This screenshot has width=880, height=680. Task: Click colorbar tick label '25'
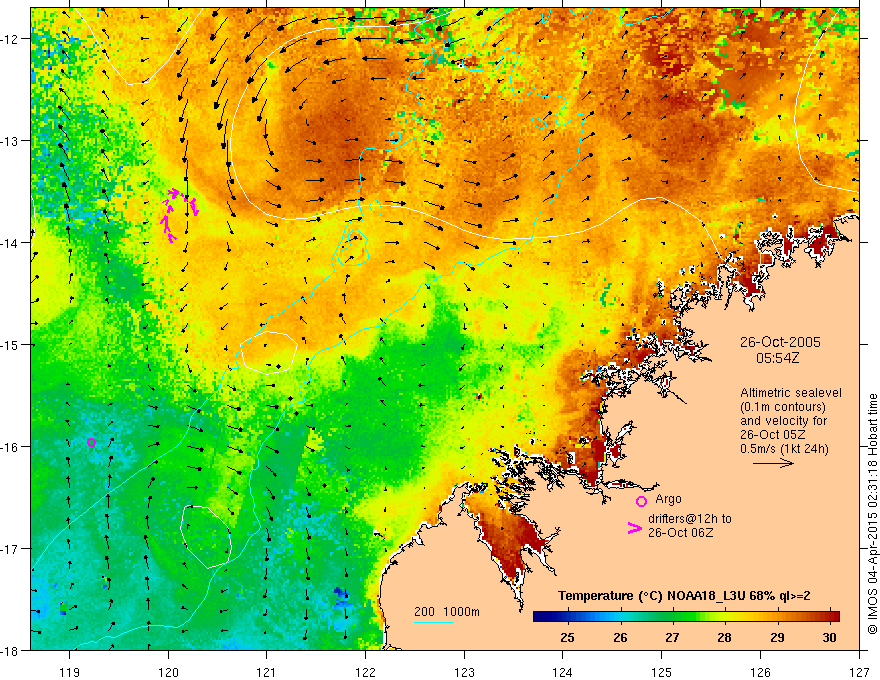[567, 637]
